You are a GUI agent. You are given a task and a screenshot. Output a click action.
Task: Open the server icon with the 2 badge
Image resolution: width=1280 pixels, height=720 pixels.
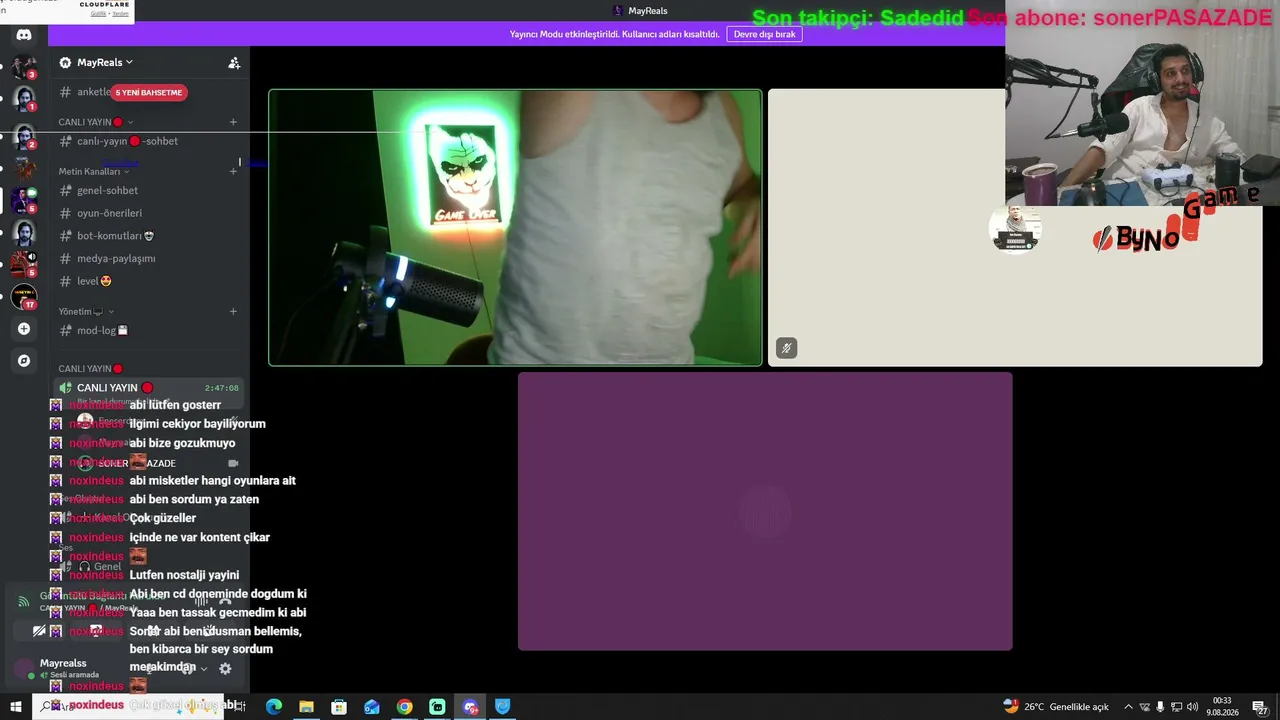(x=24, y=137)
